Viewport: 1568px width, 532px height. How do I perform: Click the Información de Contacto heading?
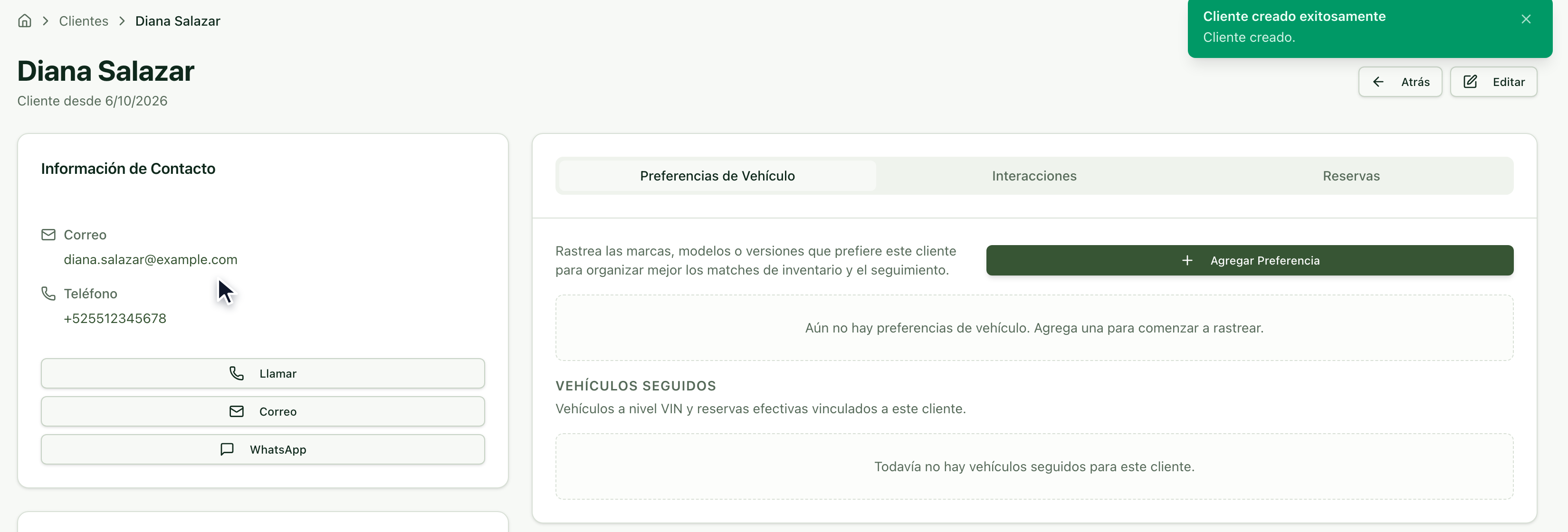coord(128,169)
